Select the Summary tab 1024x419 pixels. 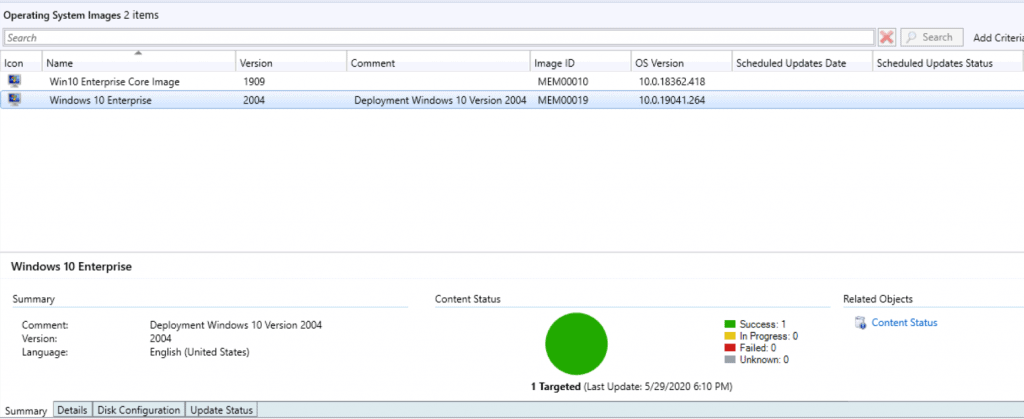tap(26, 411)
